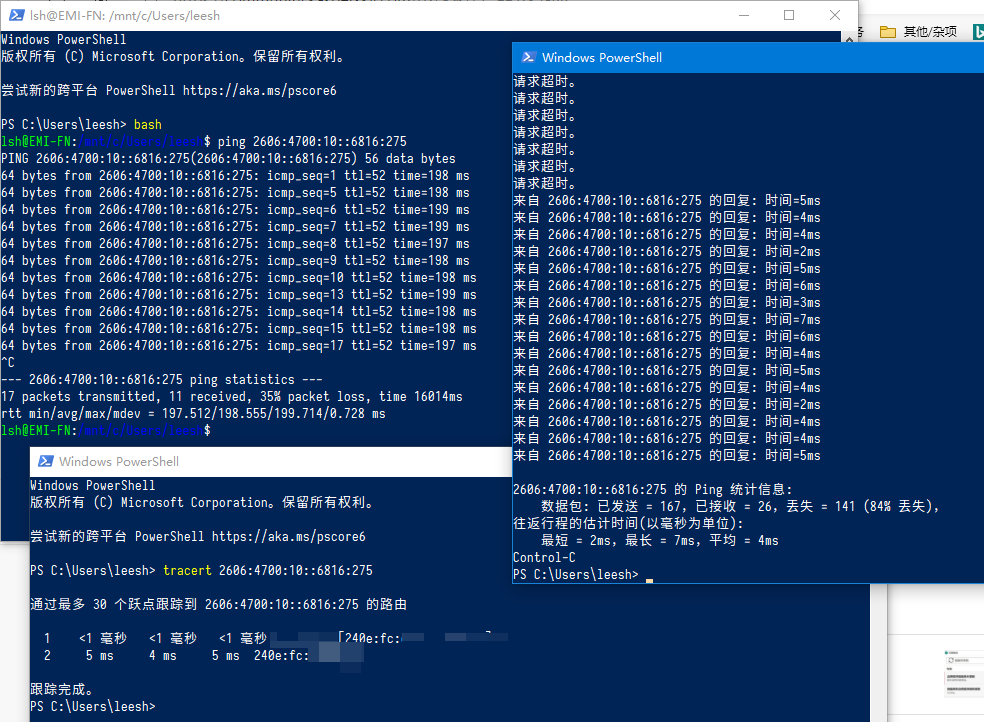The image size is (984, 722).
Task: Click tracert hop 1 row with <1 毫秒
Action: 275,638
